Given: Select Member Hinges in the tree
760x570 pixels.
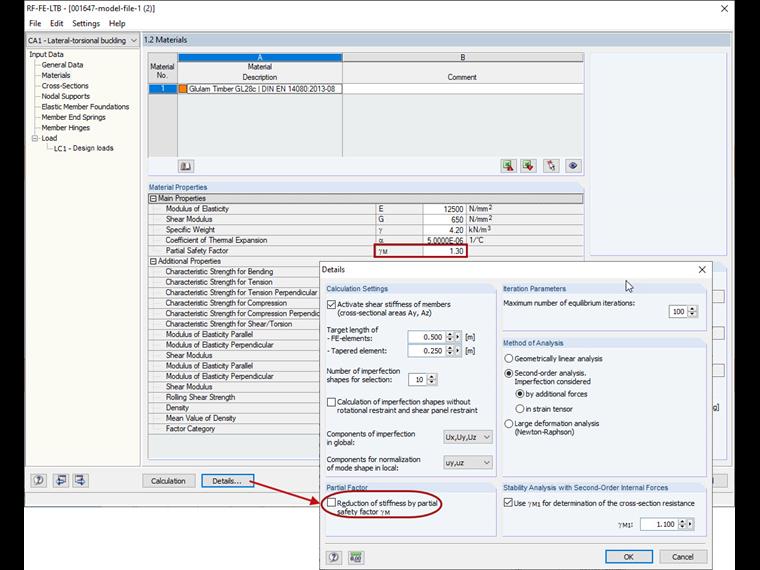Looking at the screenshot, I should click(65, 128).
